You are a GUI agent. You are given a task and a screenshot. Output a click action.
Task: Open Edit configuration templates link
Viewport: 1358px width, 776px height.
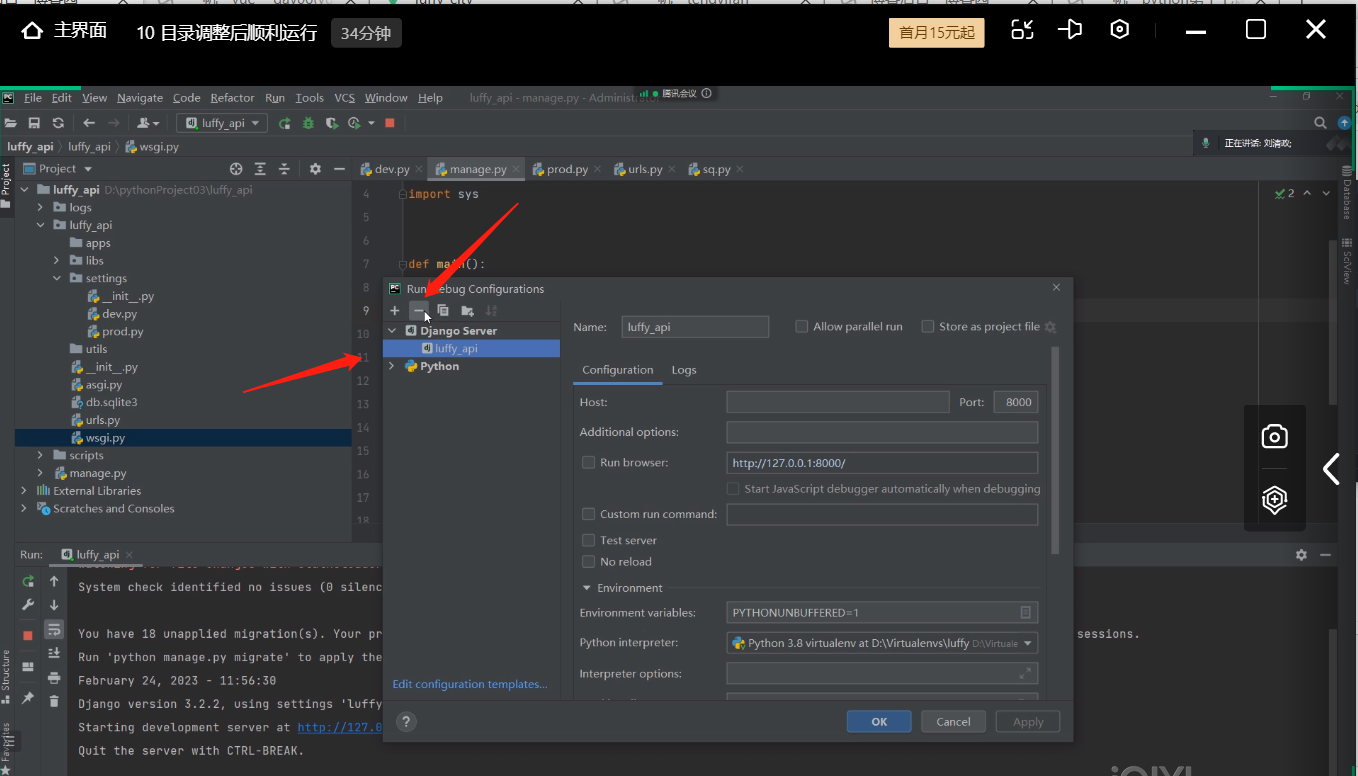pyautogui.click(x=470, y=684)
